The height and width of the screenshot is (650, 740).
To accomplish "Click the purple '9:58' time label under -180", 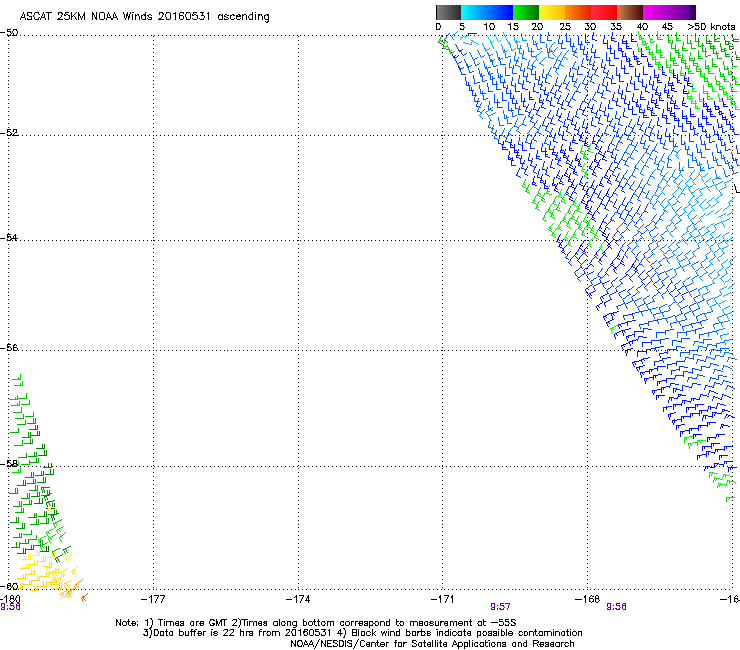I will (x=10, y=607).
